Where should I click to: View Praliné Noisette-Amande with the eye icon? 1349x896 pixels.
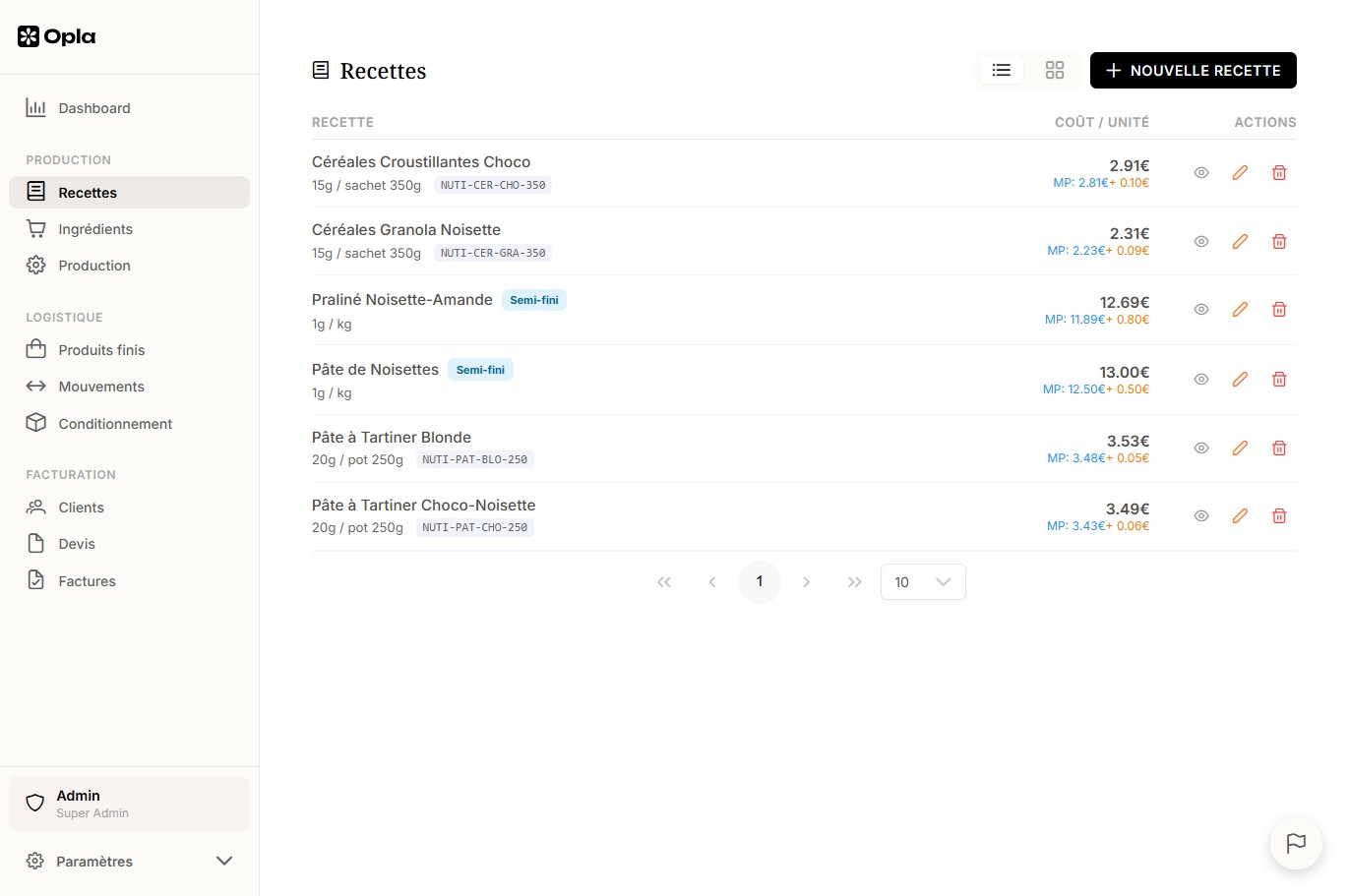[x=1200, y=309]
